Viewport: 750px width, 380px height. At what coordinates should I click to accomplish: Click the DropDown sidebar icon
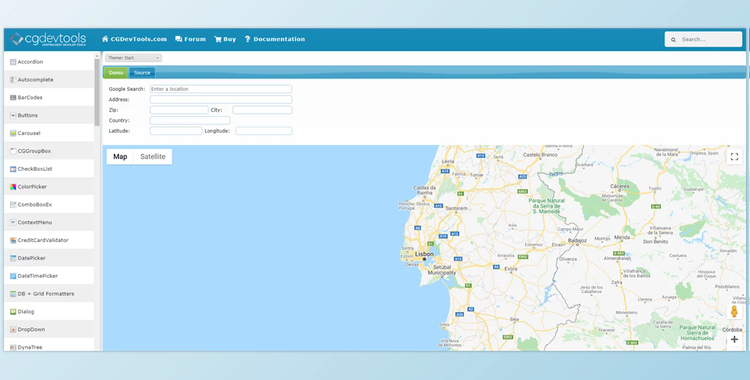point(13,330)
